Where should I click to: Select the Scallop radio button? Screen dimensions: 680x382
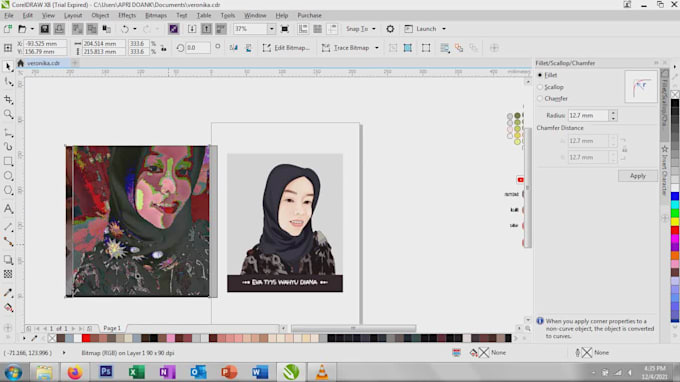[540, 87]
